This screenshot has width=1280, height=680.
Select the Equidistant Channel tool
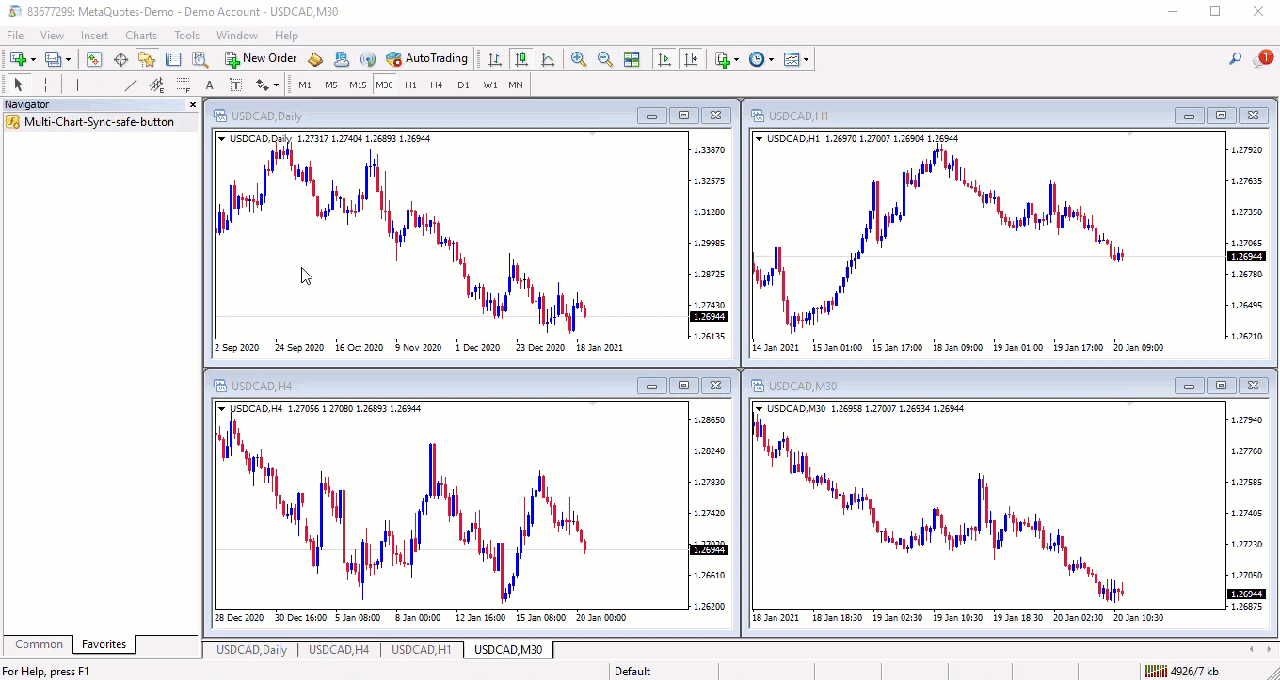[157, 85]
